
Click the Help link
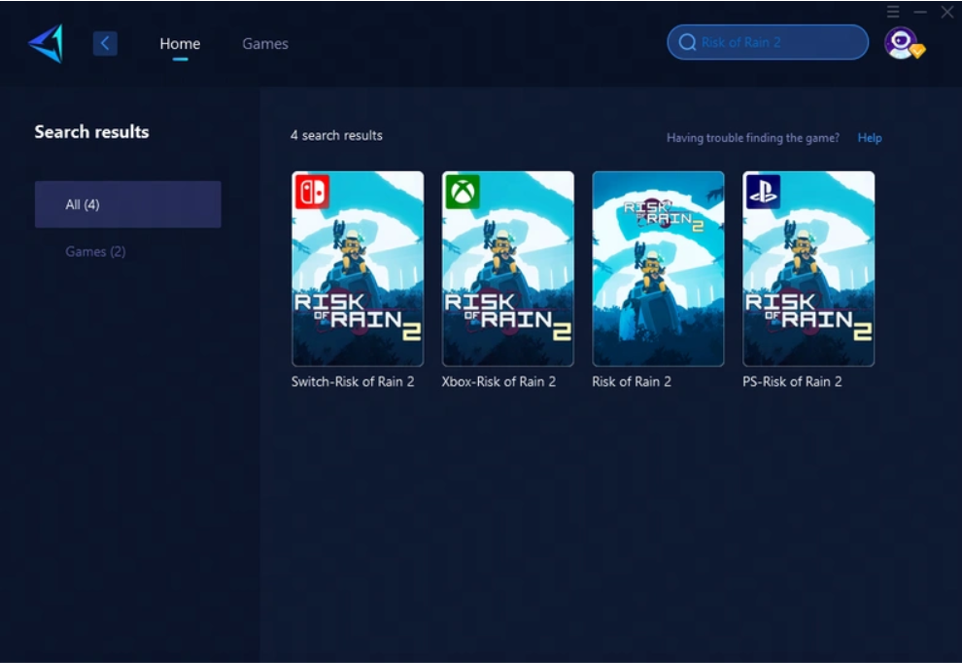[869, 138]
